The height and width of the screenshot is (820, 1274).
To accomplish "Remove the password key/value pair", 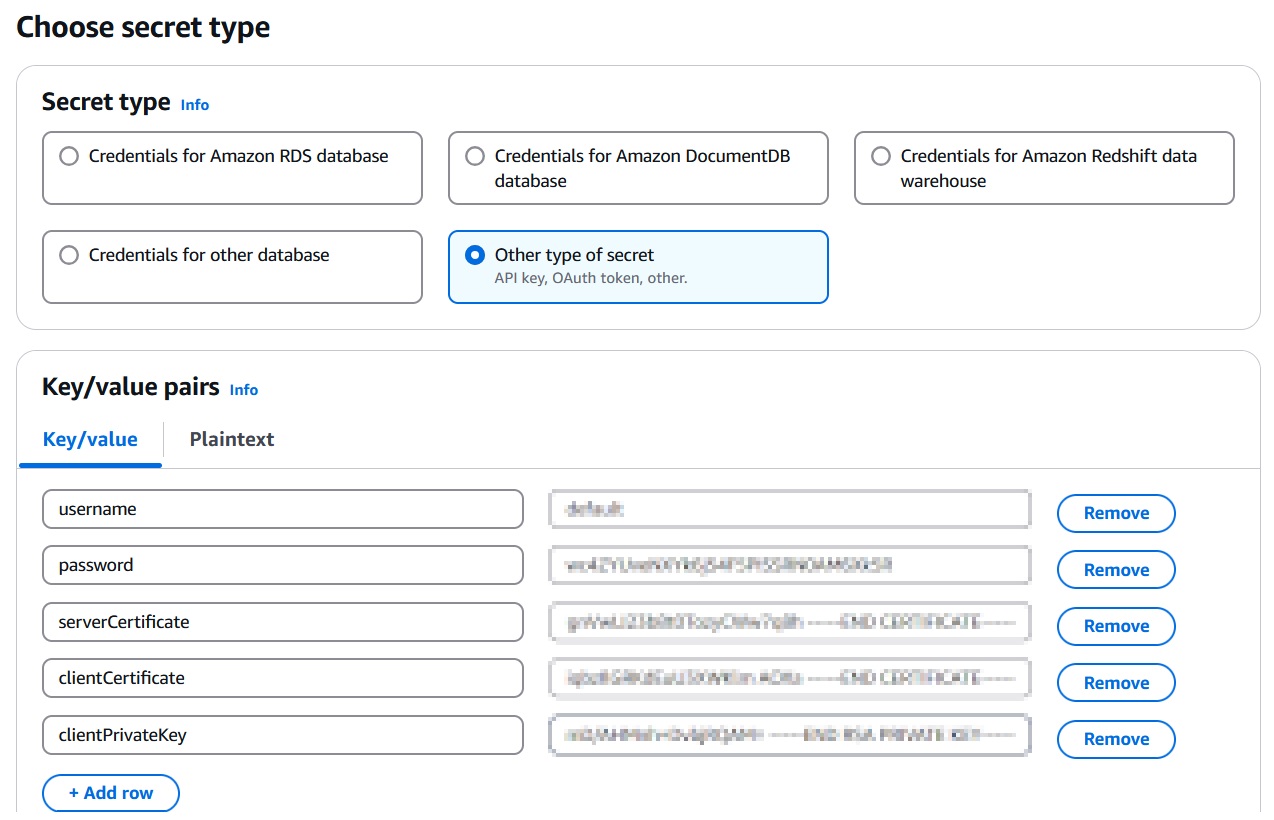I will (1115, 569).
